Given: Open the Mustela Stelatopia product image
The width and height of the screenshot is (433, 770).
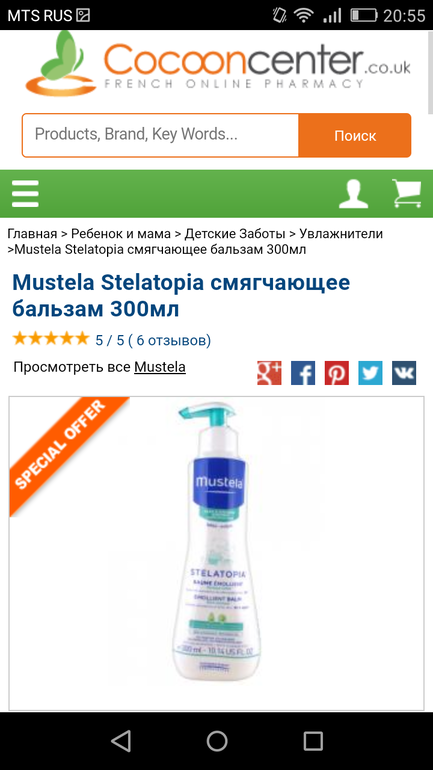Looking at the screenshot, I should click(x=216, y=552).
